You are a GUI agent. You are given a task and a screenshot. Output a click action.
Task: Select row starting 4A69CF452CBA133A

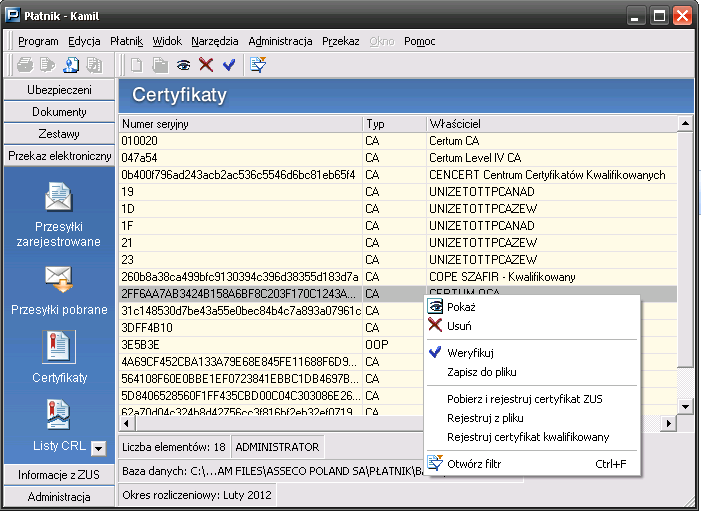271,362
